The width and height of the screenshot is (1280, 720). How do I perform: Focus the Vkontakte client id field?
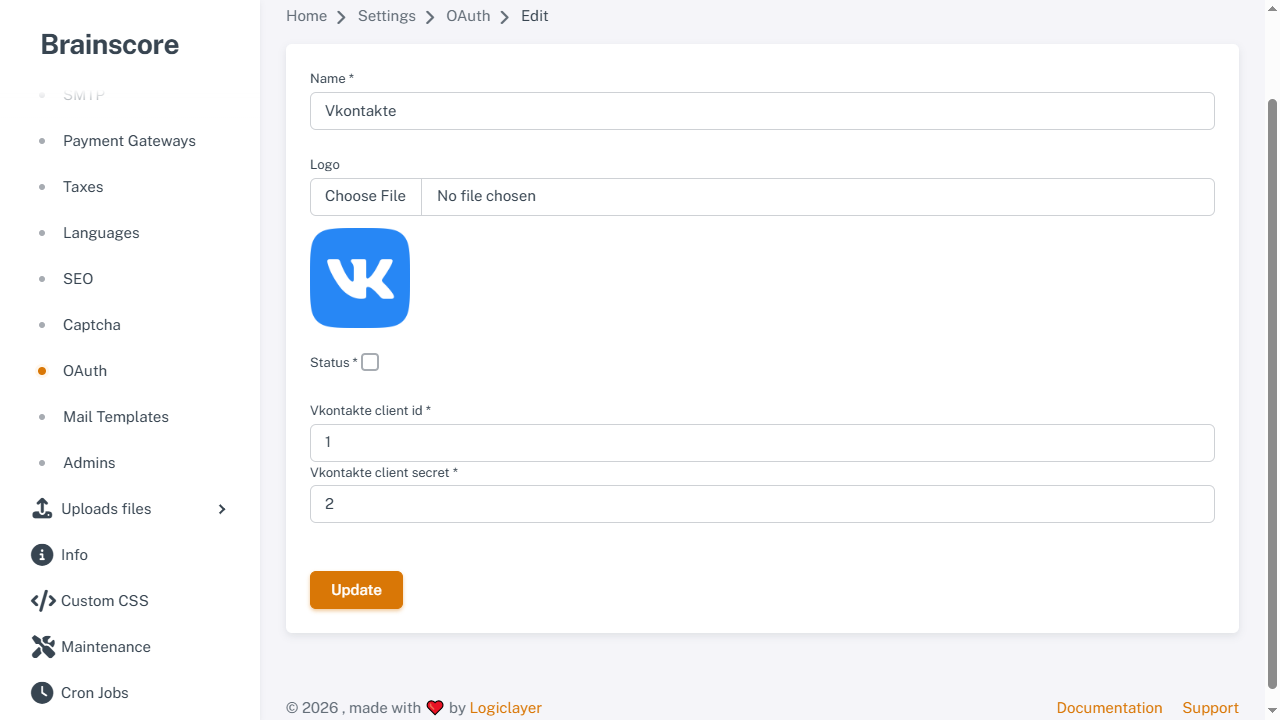(x=762, y=443)
